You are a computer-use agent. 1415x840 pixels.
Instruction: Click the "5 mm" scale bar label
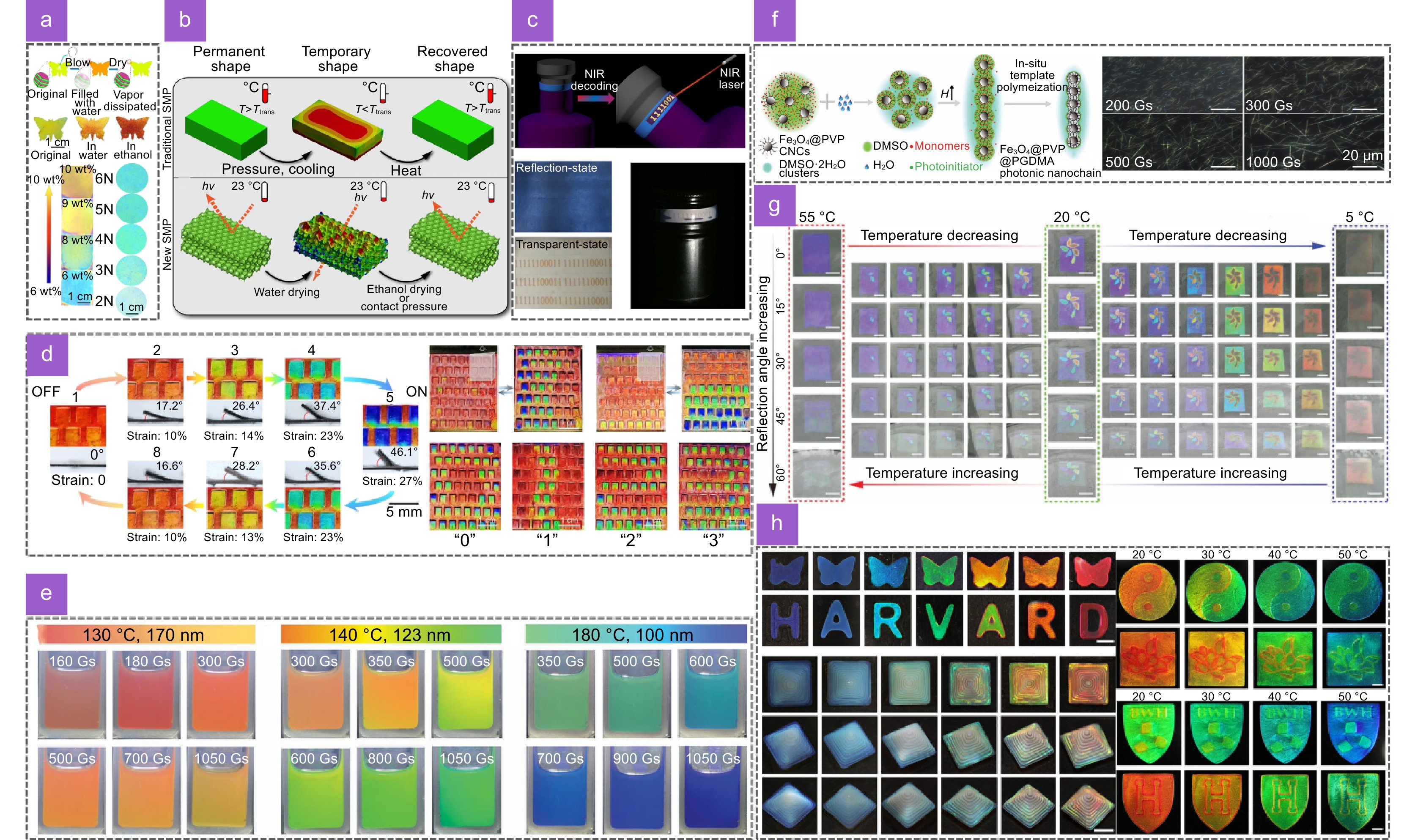tap(404, 512)
